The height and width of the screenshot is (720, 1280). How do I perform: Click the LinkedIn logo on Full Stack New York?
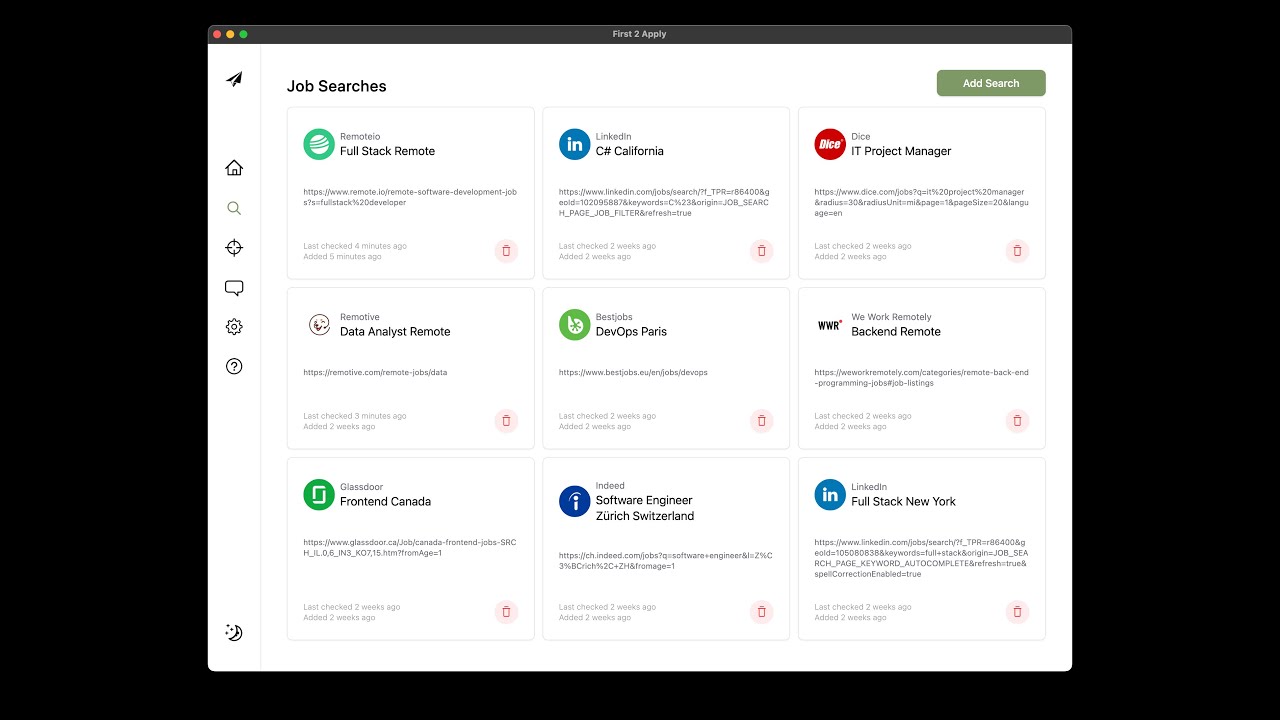tap(830, 495)
